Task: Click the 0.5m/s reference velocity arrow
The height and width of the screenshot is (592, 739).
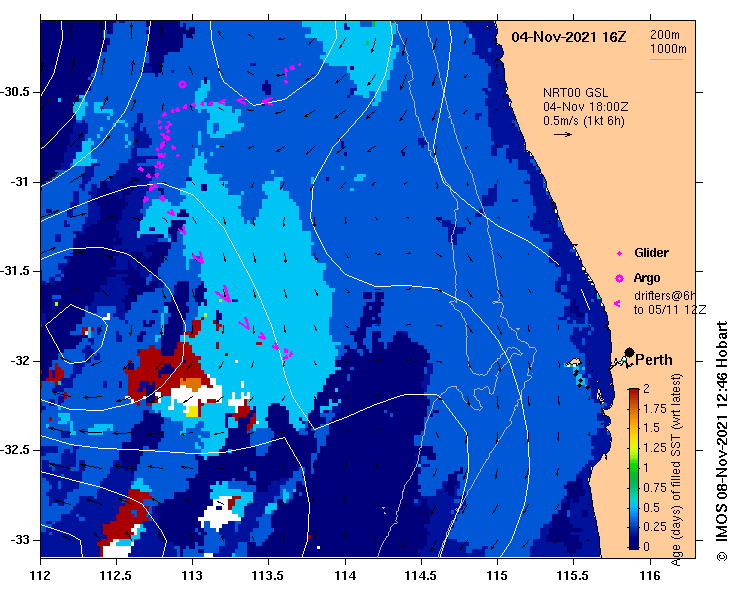Action: pyautogui.click(x=563, y=134)
